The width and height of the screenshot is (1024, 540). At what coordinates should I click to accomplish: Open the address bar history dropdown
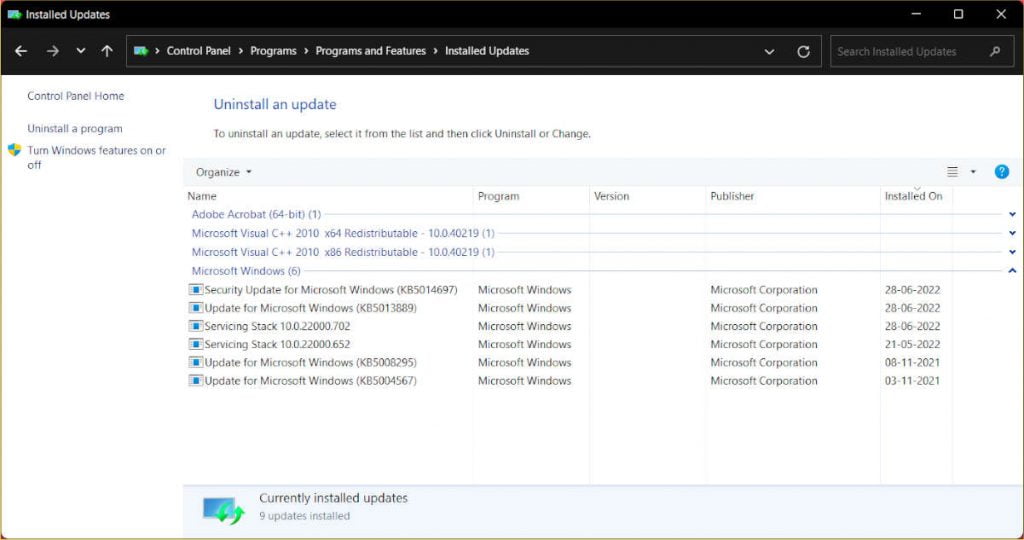tap(769, 51)
